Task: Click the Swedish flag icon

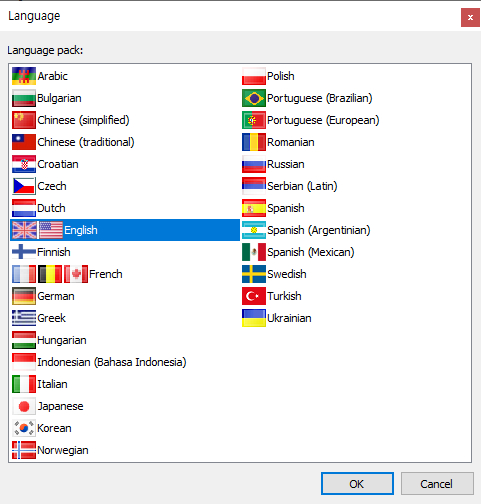Action: (254, 274)
